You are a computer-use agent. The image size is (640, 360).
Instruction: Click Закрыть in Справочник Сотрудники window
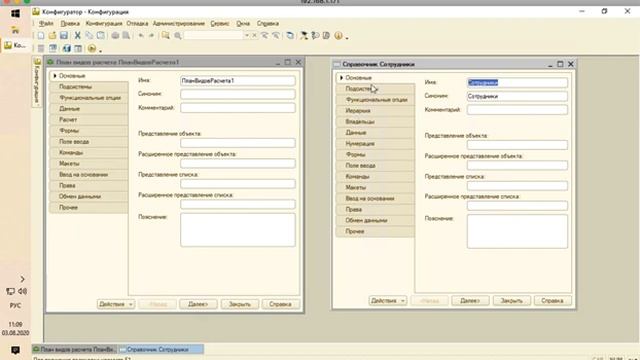point(512,300)
